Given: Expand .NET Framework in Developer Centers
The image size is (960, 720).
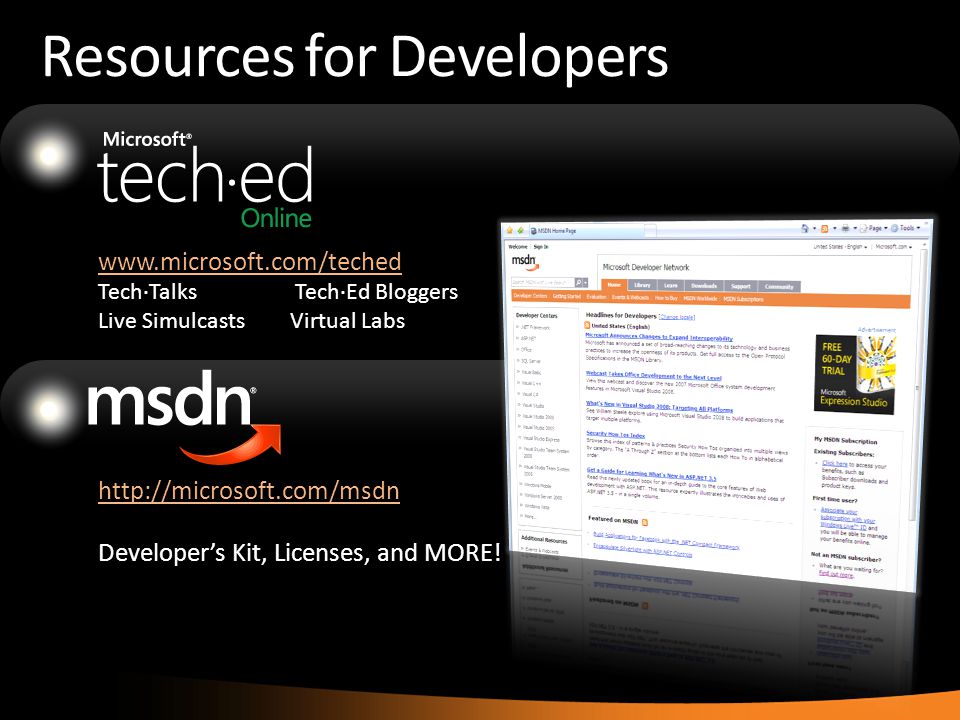Looking at the screenshot, I should [535, 328].
